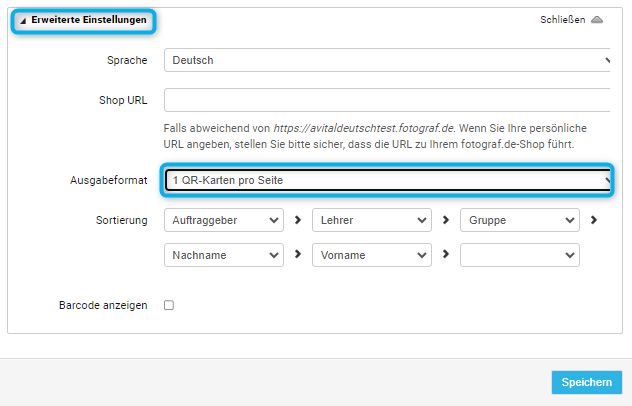Click the Shop URL label

pos(123,100)
